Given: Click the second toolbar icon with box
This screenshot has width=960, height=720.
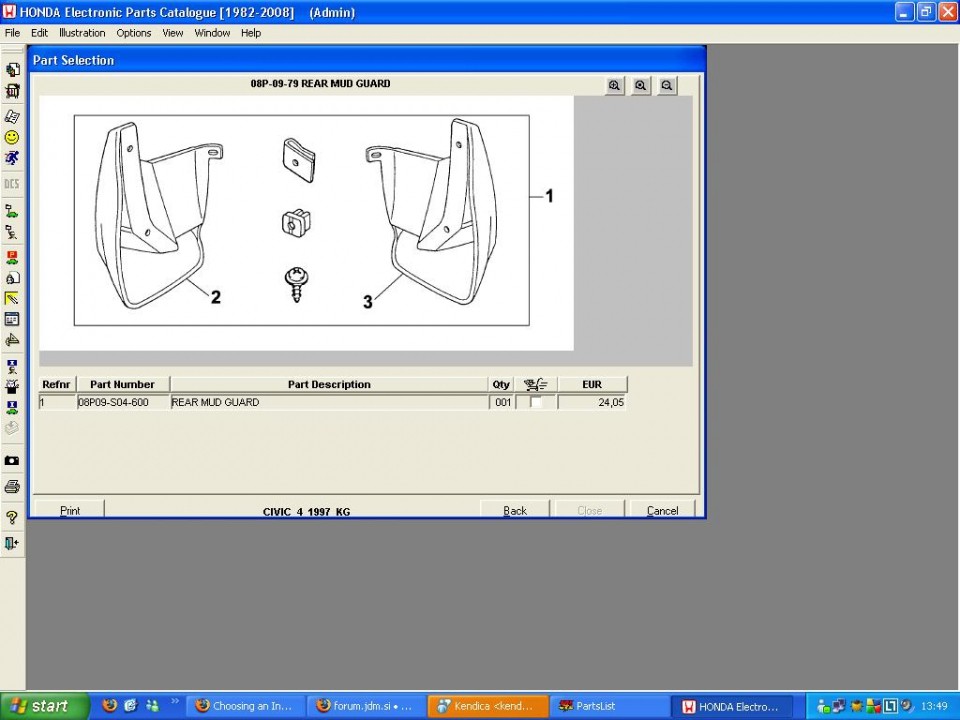Looking at the screenshot, I should tap(12, 91).
